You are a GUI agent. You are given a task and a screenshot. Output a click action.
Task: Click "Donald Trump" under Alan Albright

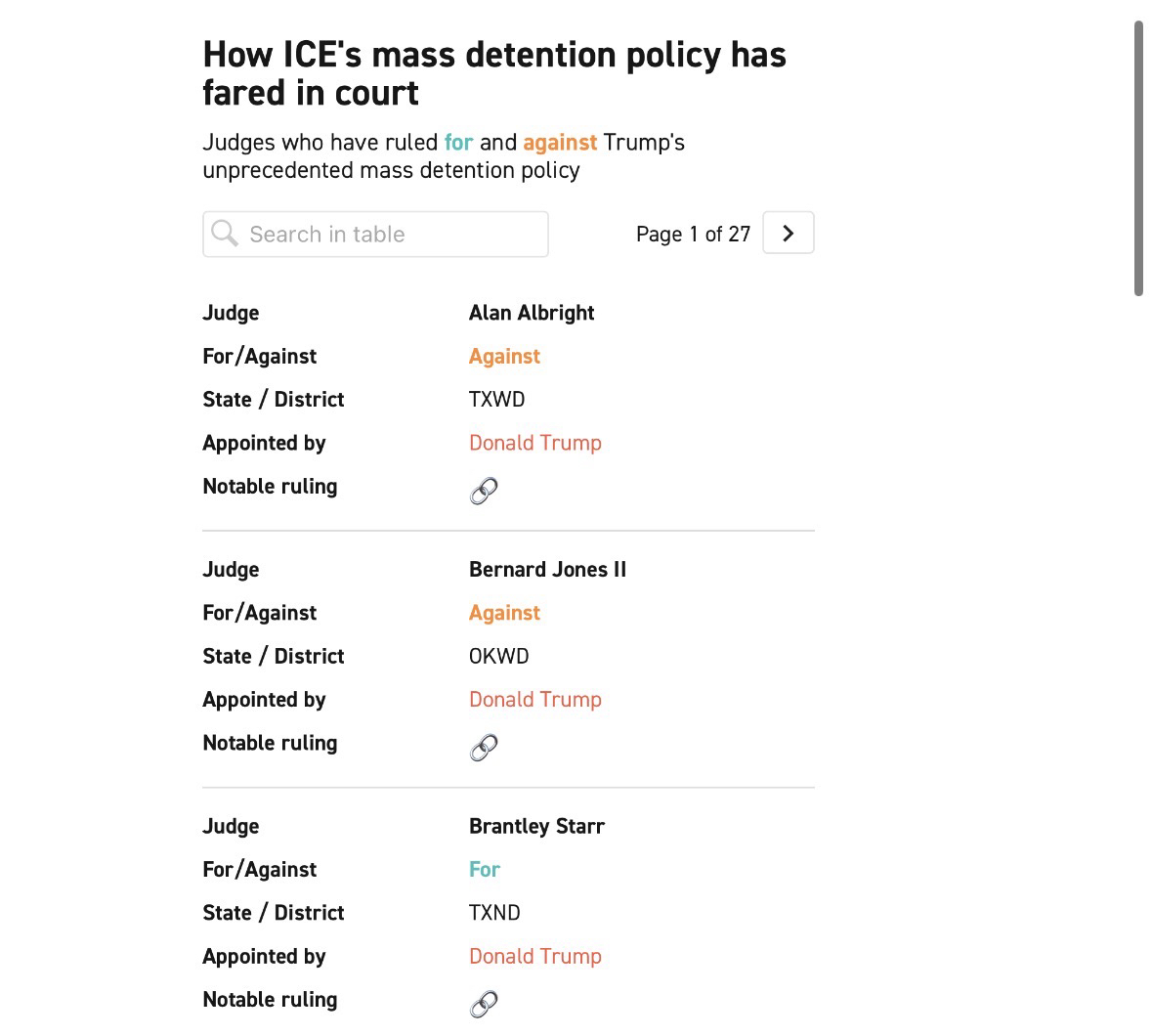[x=534, y=443]
